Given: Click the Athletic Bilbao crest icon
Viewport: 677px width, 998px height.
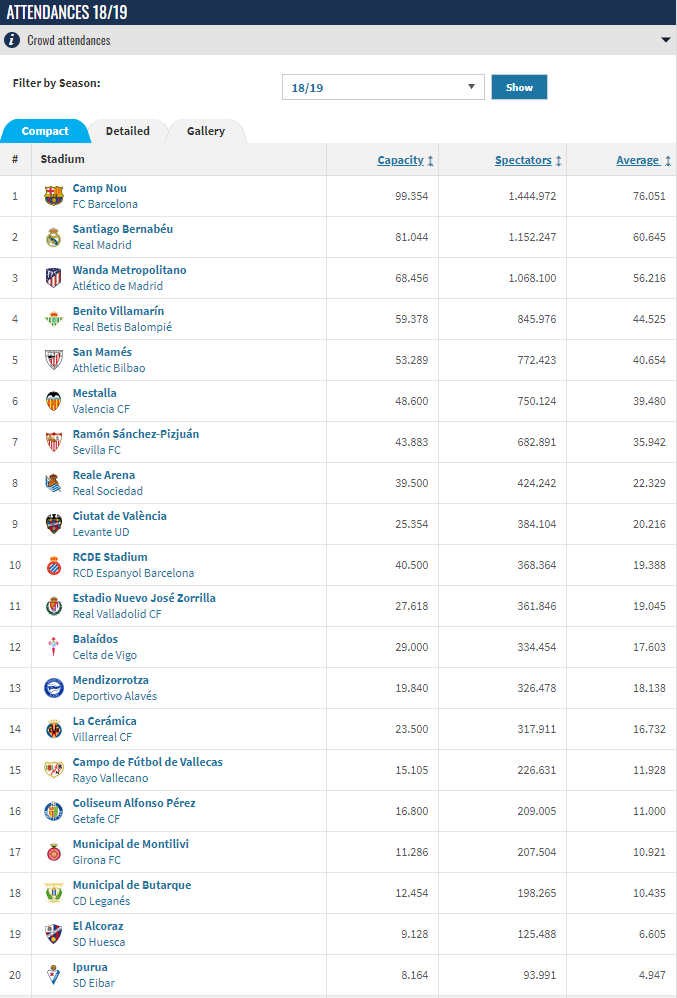Looking at the screenshot, I should 54,360.
